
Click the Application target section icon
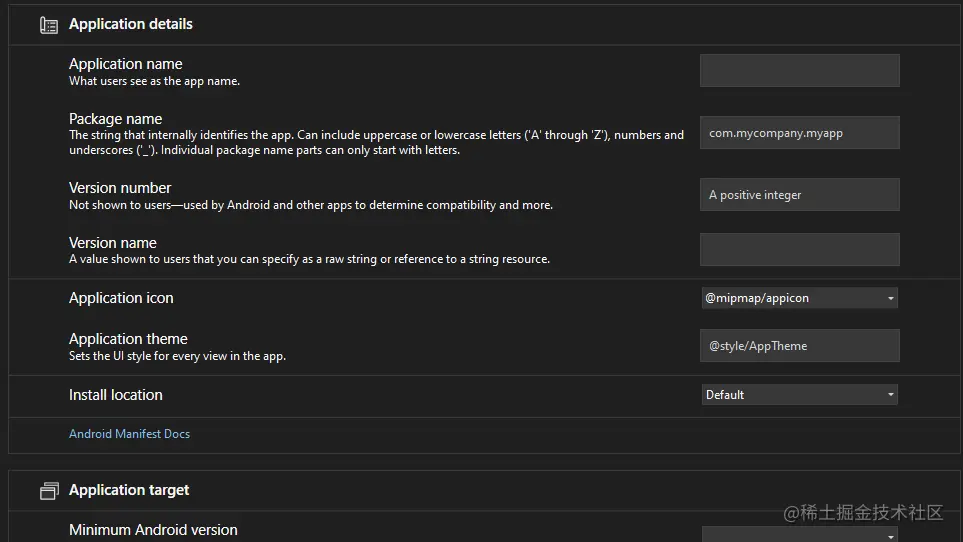click(x=48, y=491)
